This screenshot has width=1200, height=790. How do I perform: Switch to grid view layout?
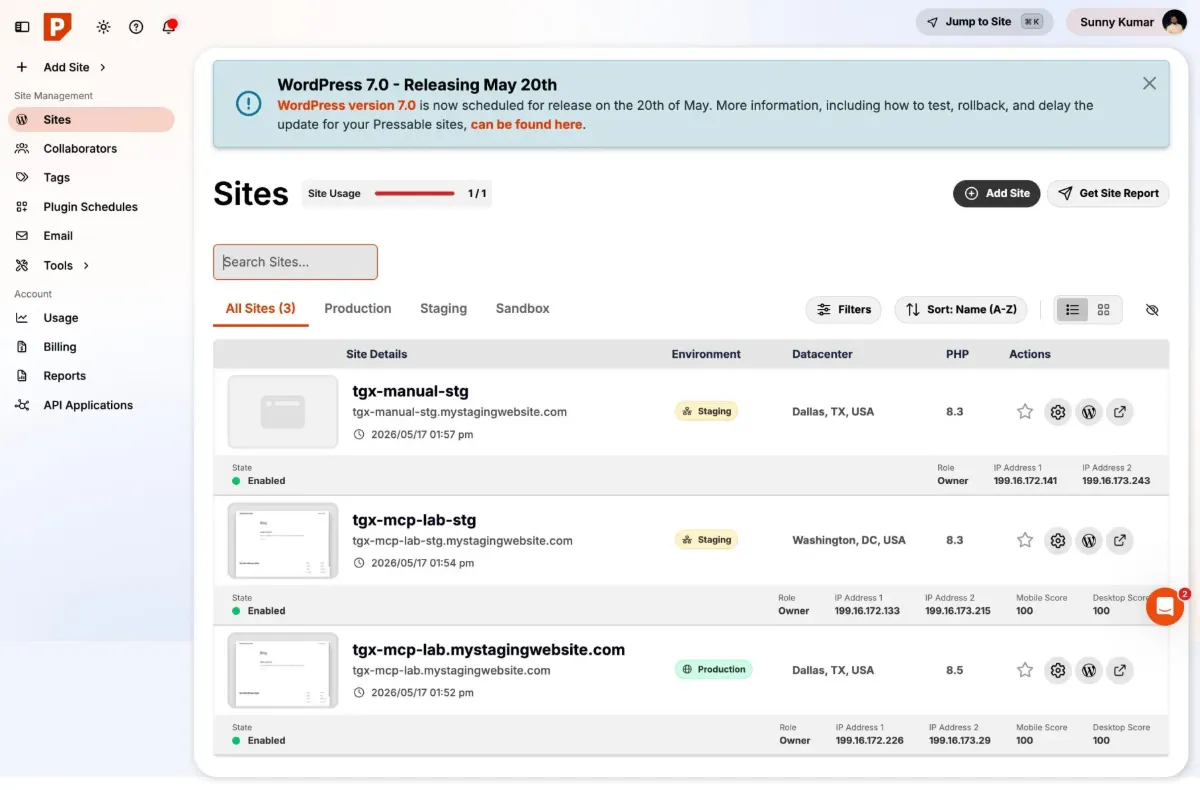pyautogui.click(x=1104, y=310)
